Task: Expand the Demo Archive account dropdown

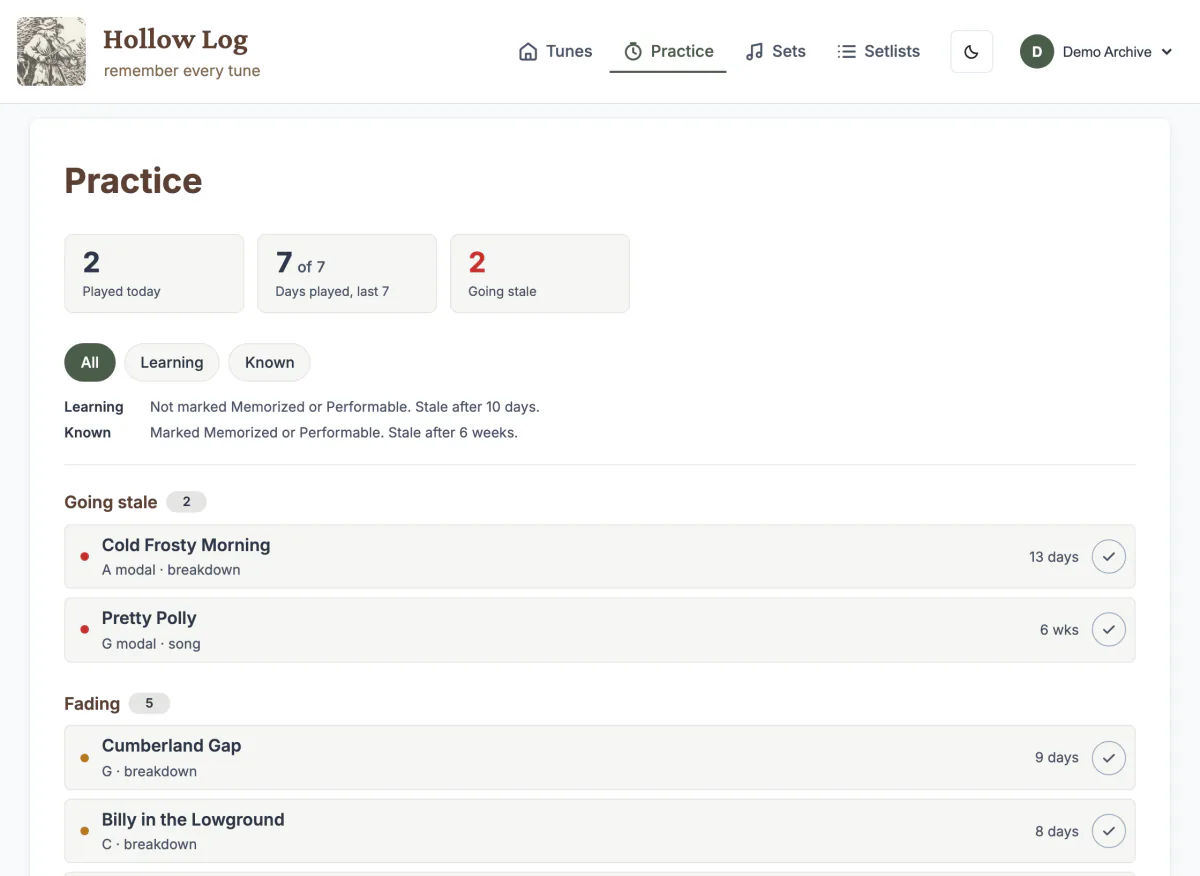Action: pyautogui.click(x=1098, y=52)
